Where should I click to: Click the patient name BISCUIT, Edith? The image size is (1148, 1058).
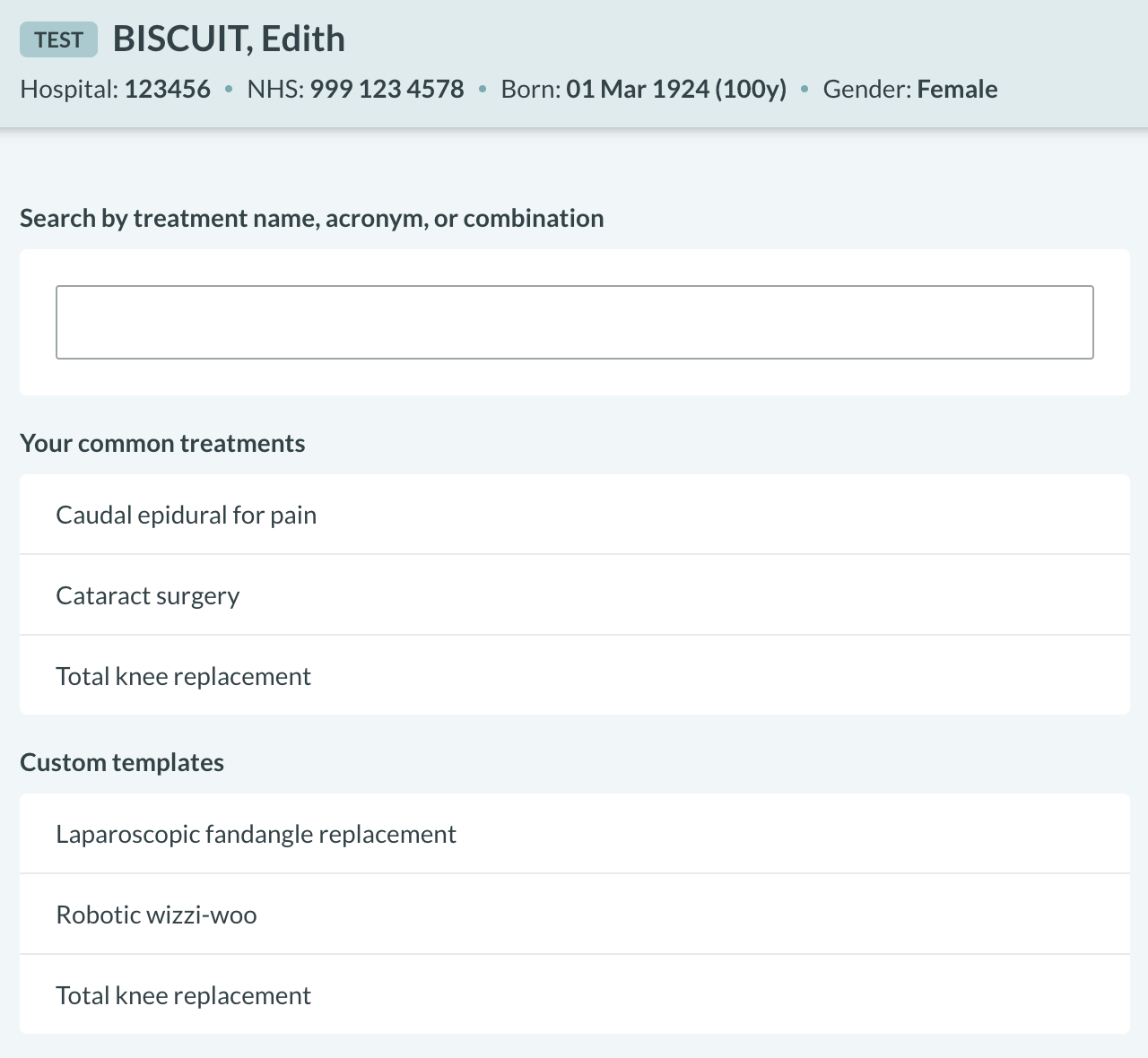click(229, 39)
